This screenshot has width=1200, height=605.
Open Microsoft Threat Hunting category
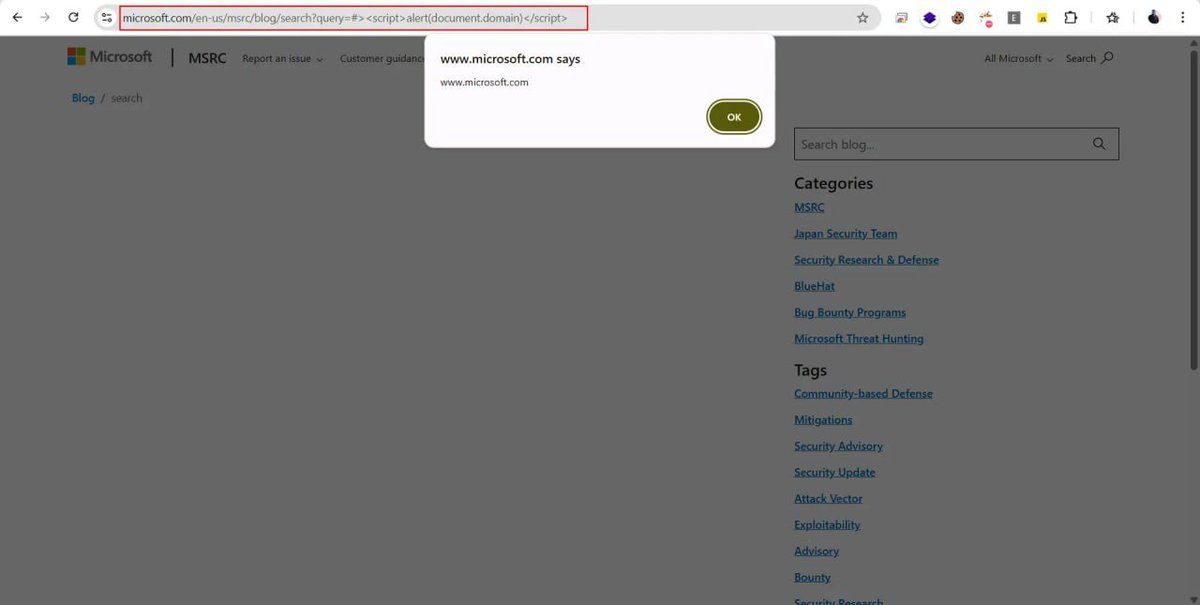(859, 338)
